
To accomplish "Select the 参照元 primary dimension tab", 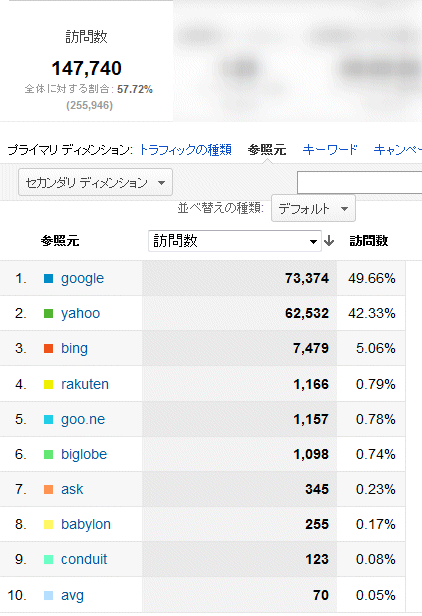I will coord(267,150).
